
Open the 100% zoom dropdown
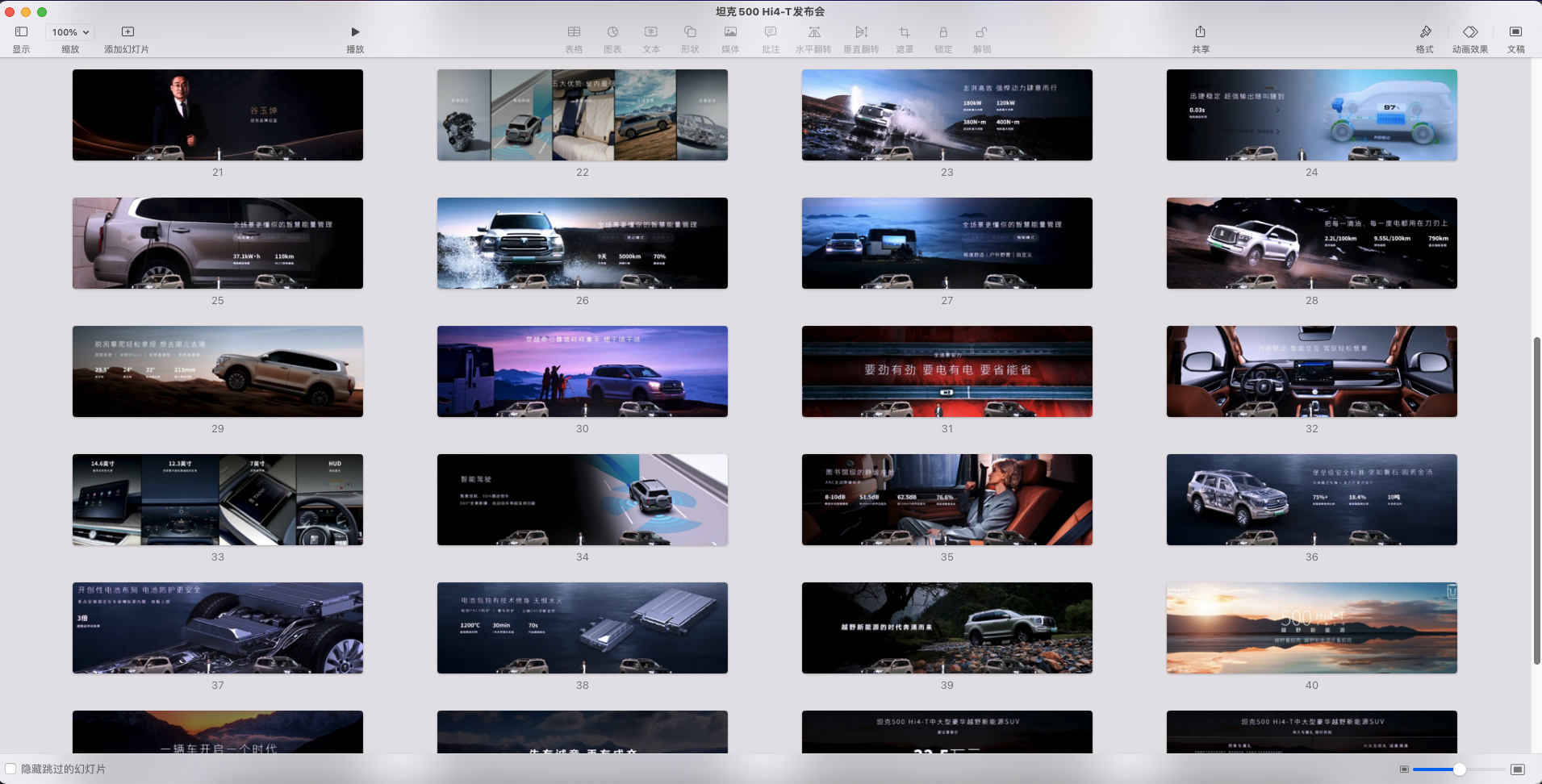coord(70,32)
